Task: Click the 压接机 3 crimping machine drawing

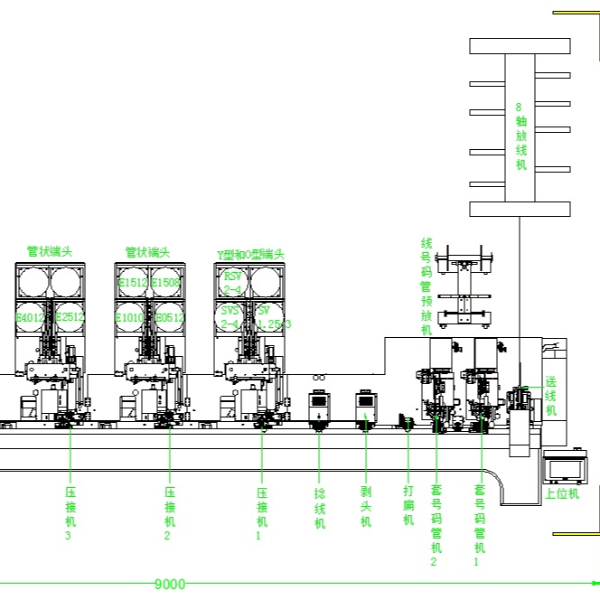Action: 50,385
